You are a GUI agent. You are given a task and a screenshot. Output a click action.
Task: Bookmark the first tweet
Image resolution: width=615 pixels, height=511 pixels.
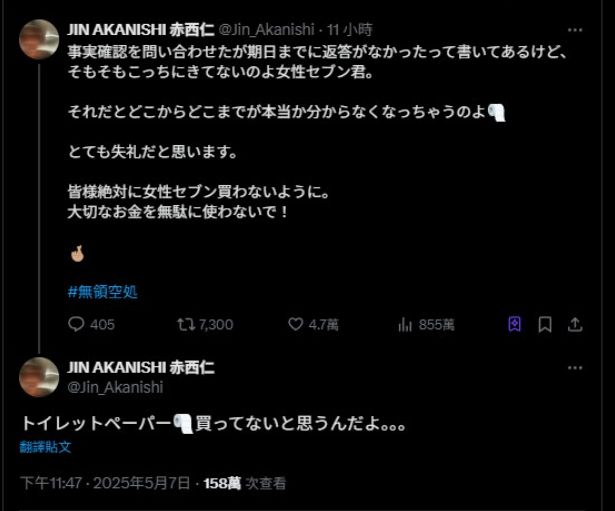click(545, 324)
